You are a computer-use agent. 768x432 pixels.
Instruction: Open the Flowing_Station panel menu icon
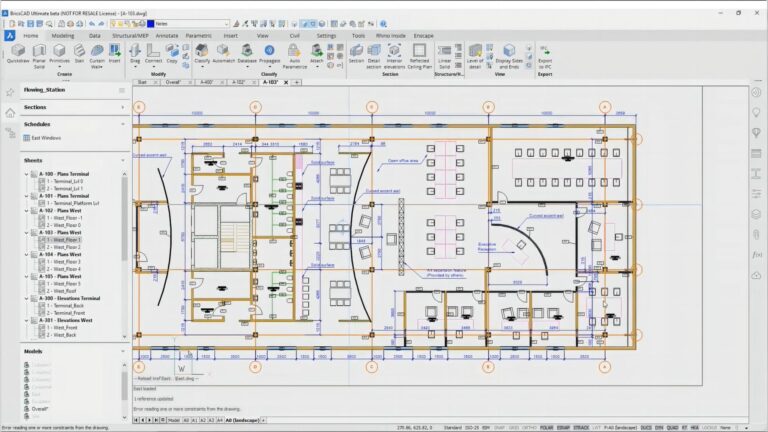click(x=122, y=90)
